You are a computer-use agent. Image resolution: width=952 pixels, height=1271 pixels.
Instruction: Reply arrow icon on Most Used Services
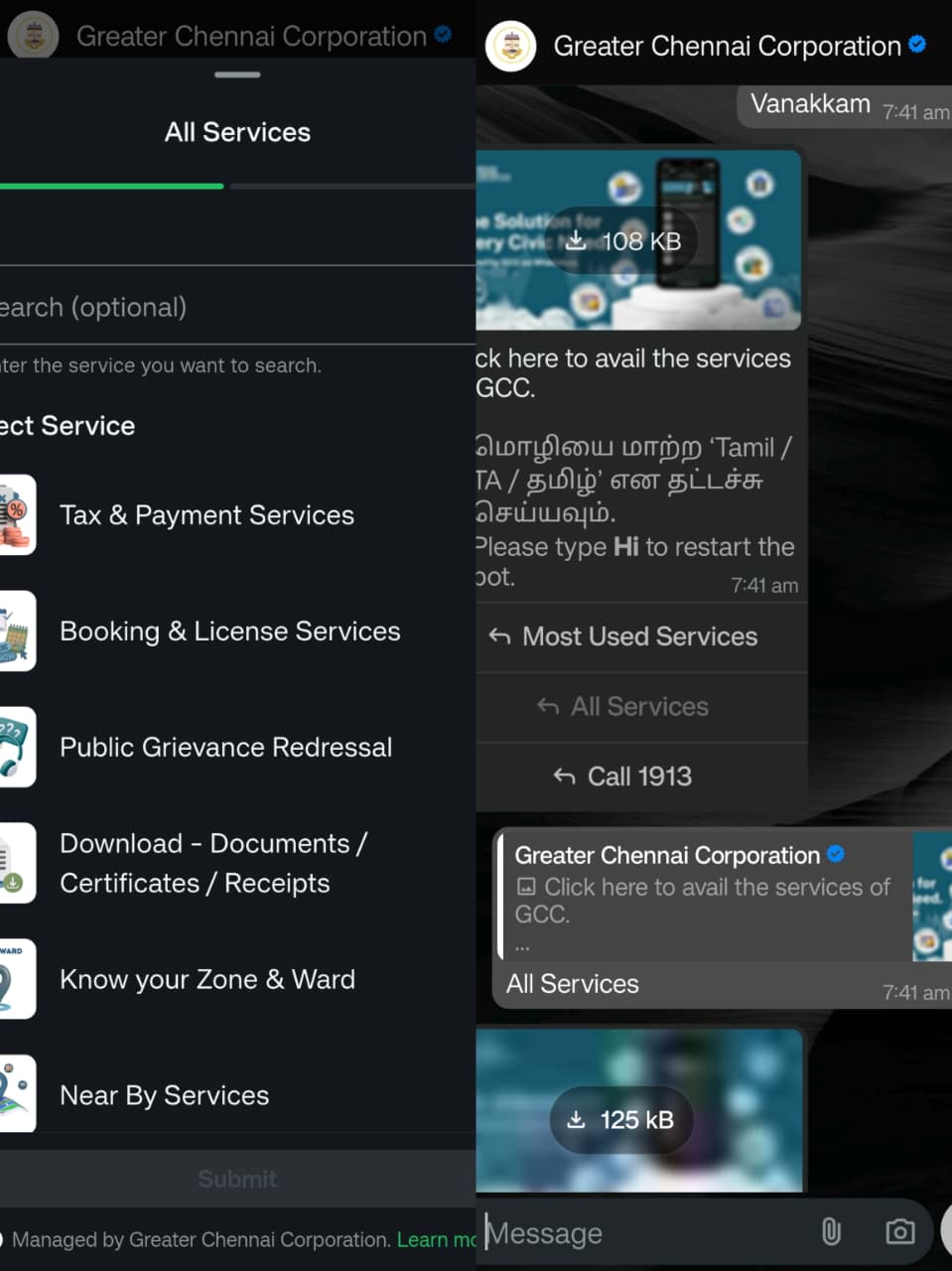pos(499,636)
